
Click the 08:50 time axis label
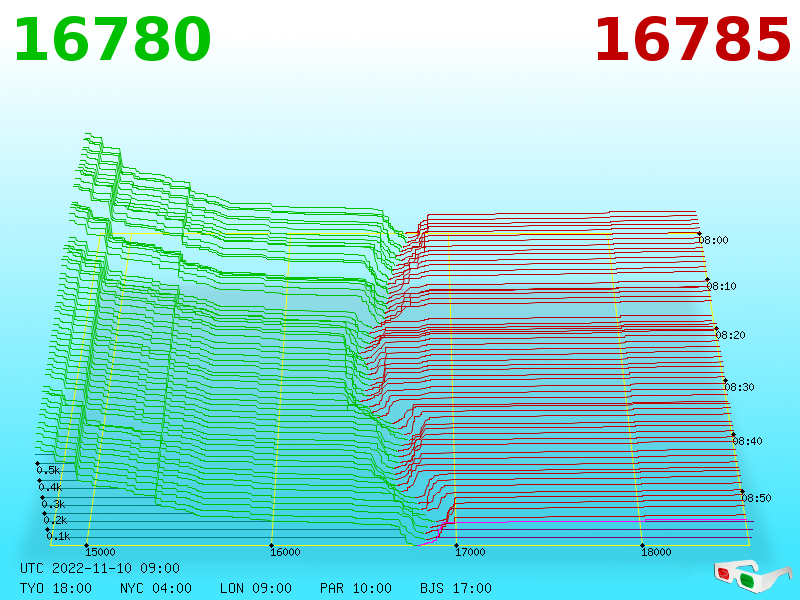tap(756, 498)
